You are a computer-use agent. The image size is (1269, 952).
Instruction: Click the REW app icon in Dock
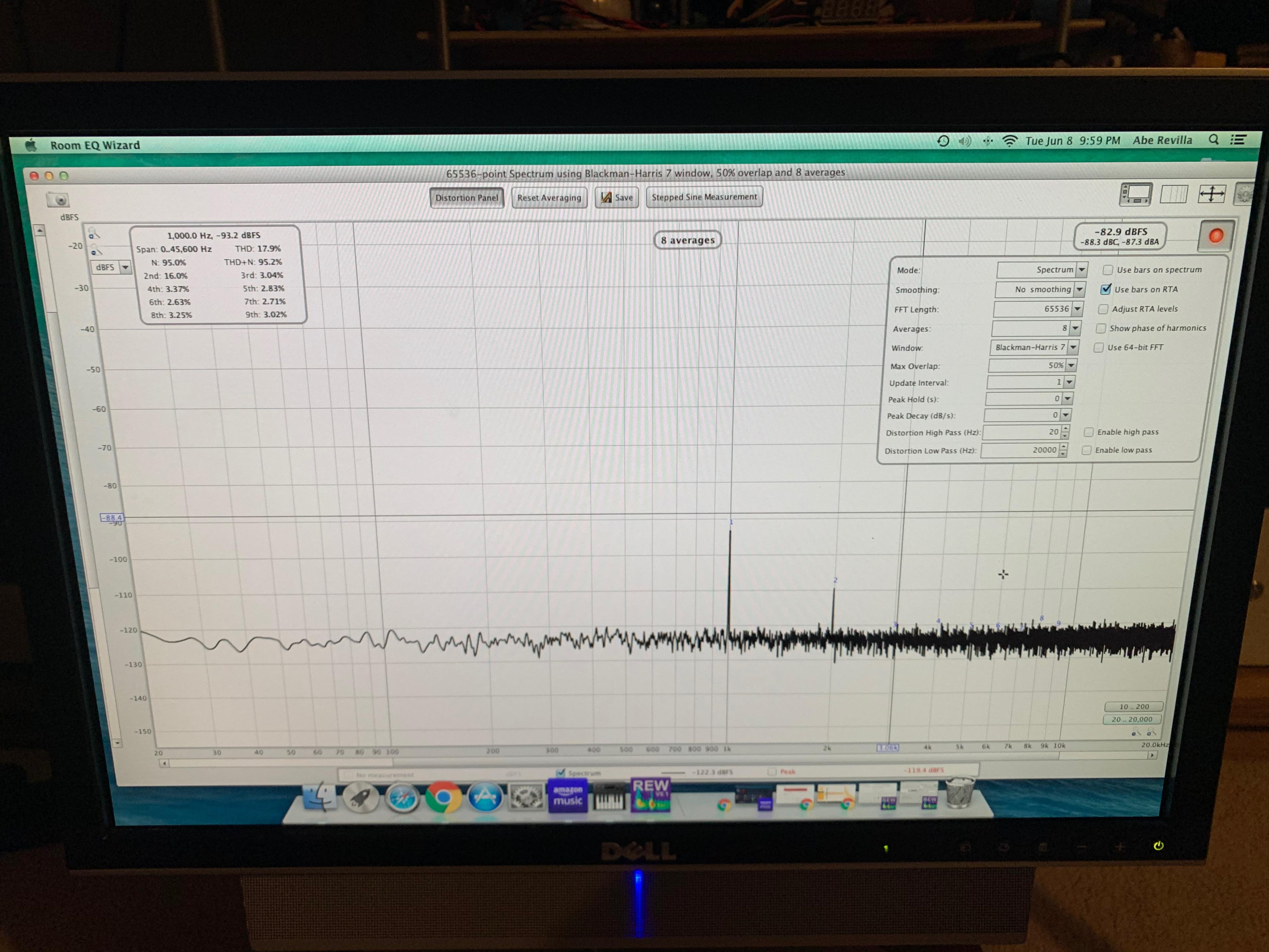click(x=650, y=795)
